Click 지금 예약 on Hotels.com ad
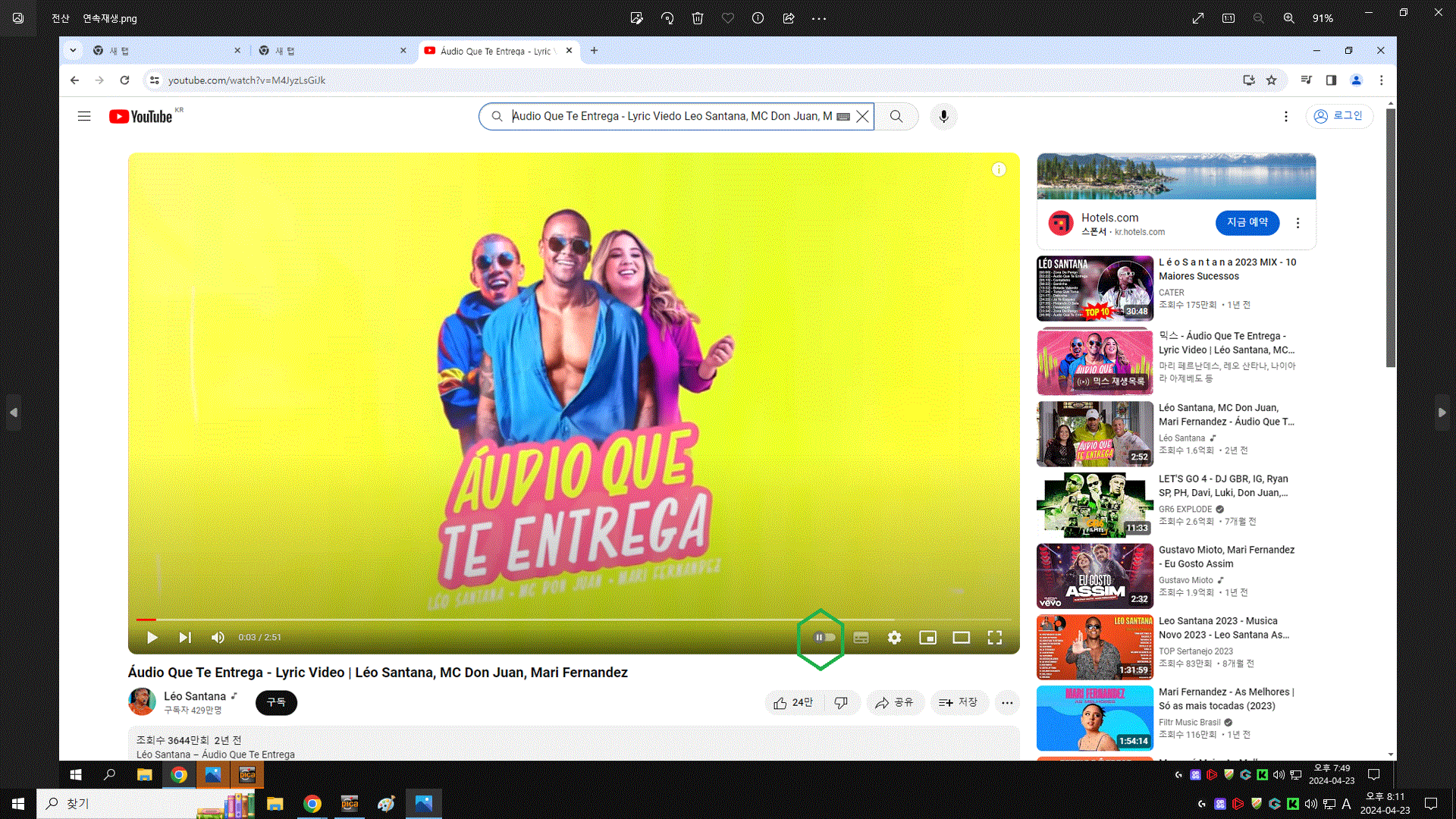 [1247, 222]
